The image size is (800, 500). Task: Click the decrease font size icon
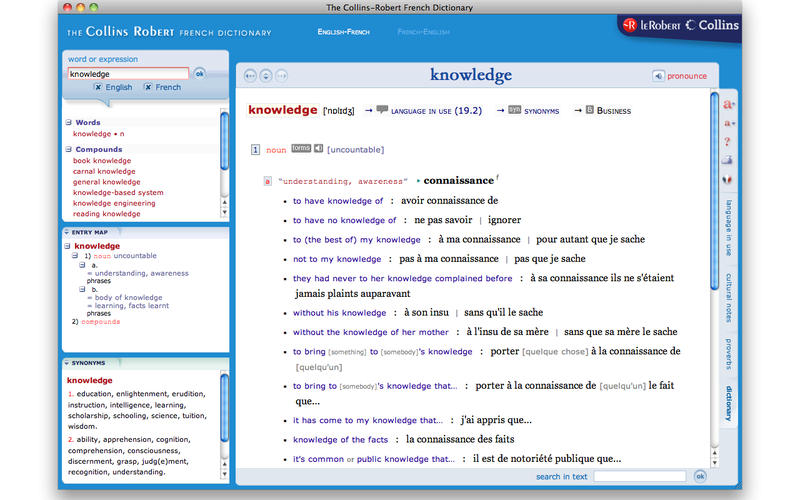[x=728, y=124]
